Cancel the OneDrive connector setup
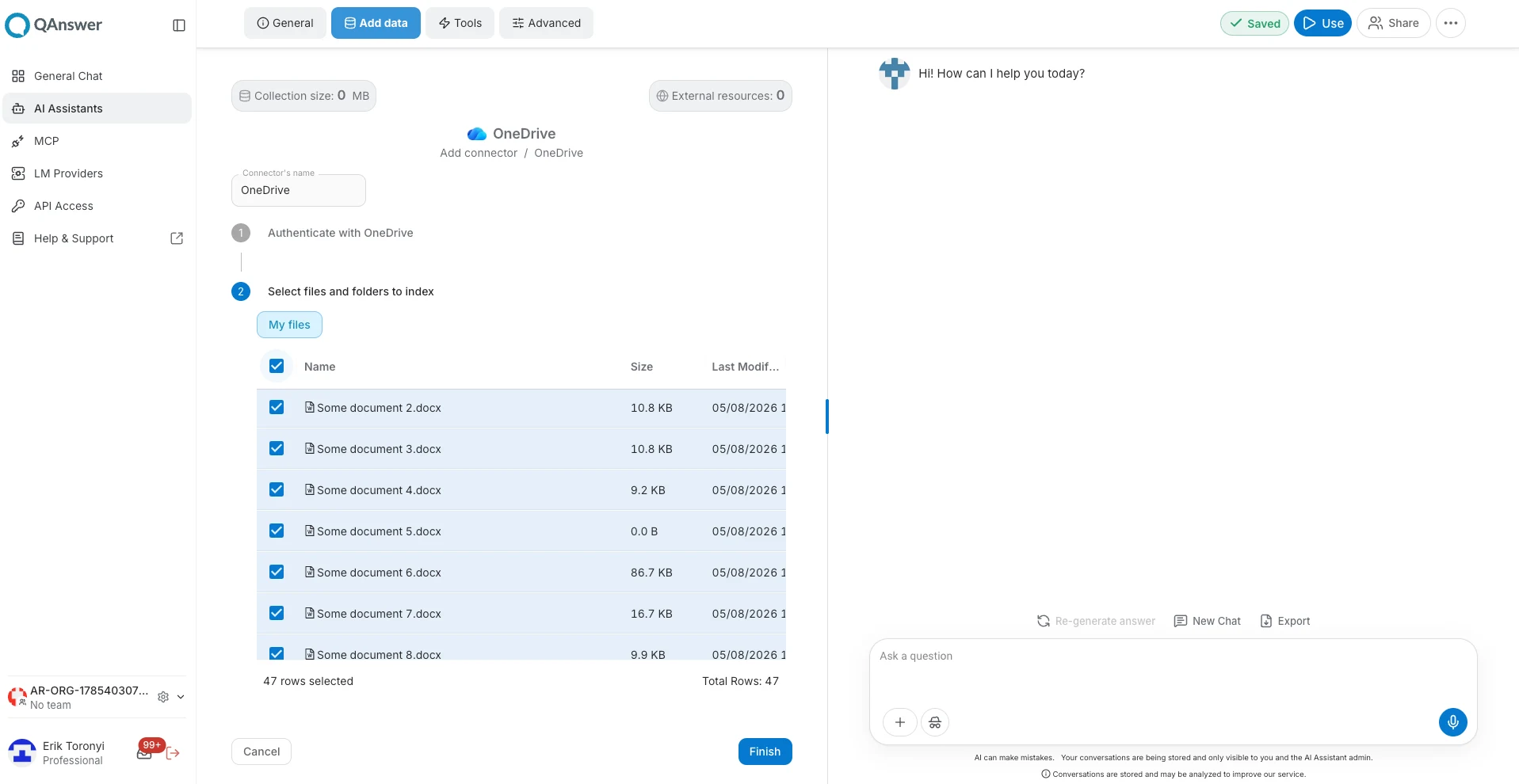This screenshot has height=784, width=1519. pos(261,752)
